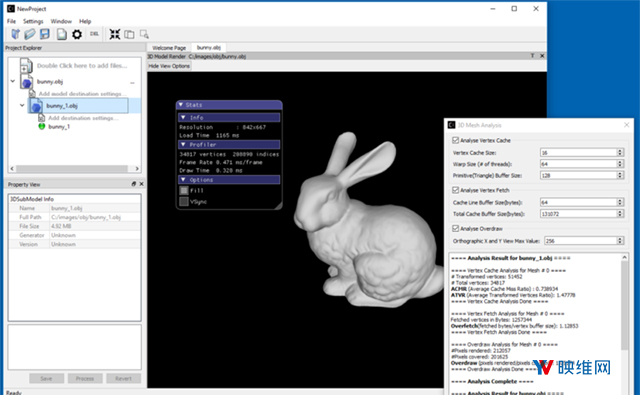
Task: Click the DEL toolbar icon
Action: tap(94, 34)
